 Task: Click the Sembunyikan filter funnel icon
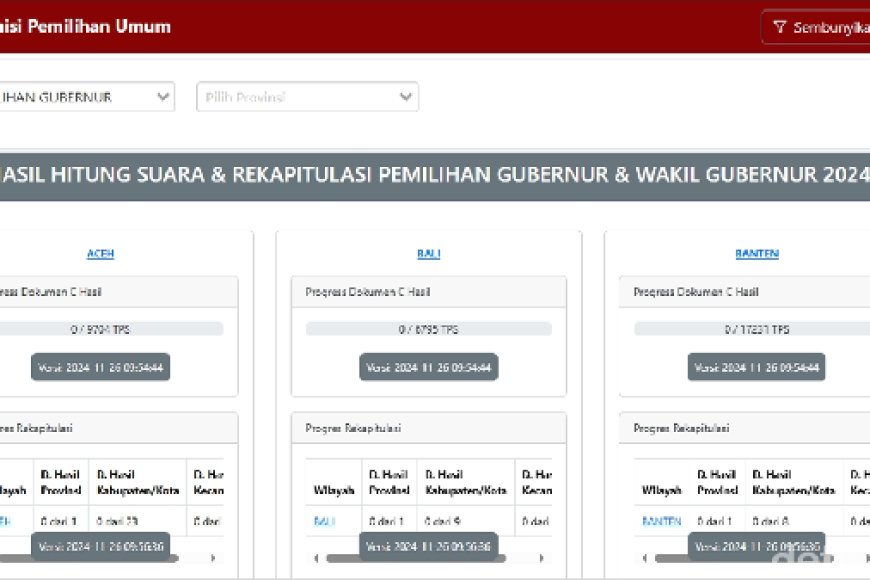pyautogui.click(x=780, y=27)
